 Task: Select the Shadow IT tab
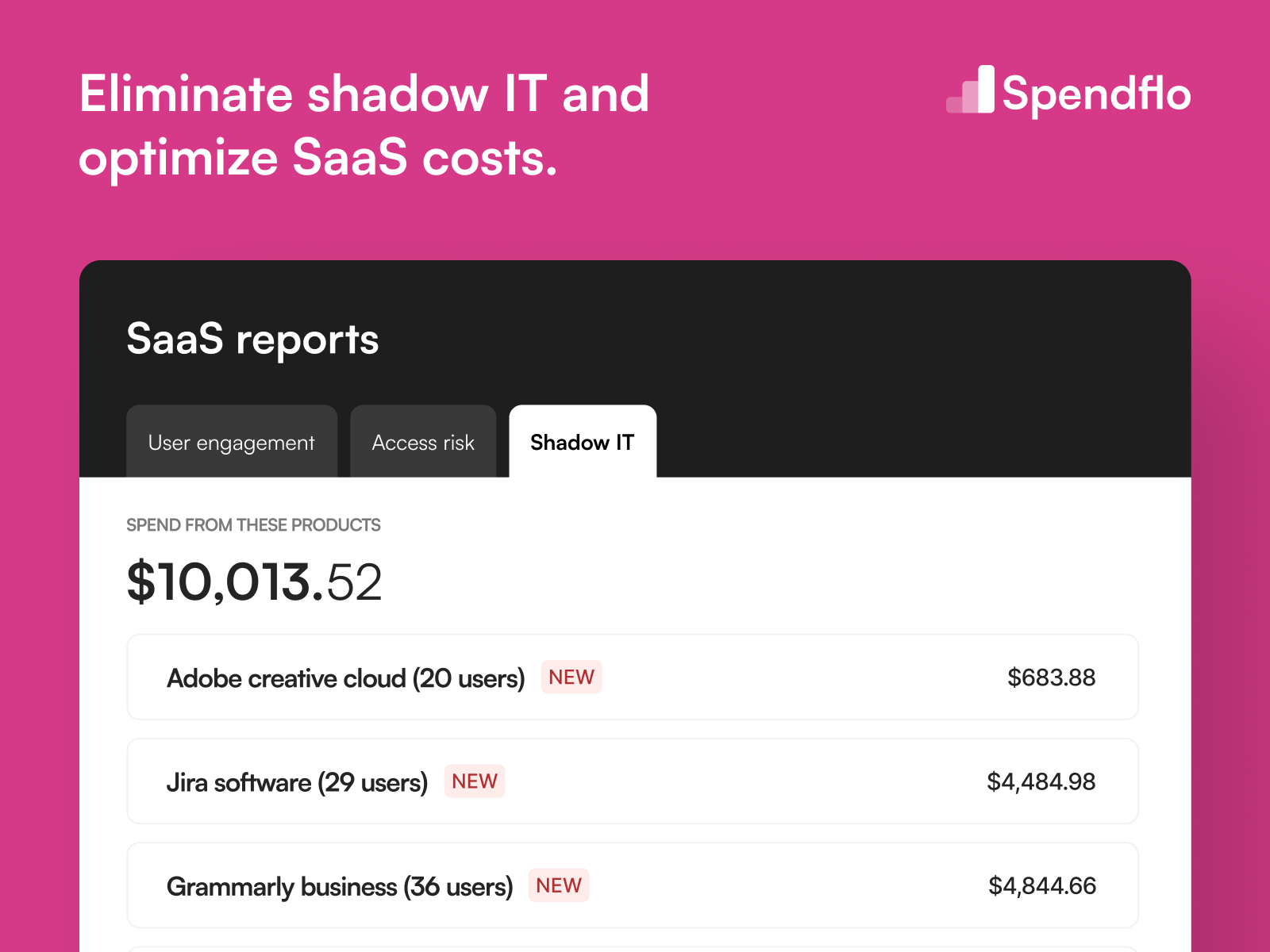tap(583, 442)
